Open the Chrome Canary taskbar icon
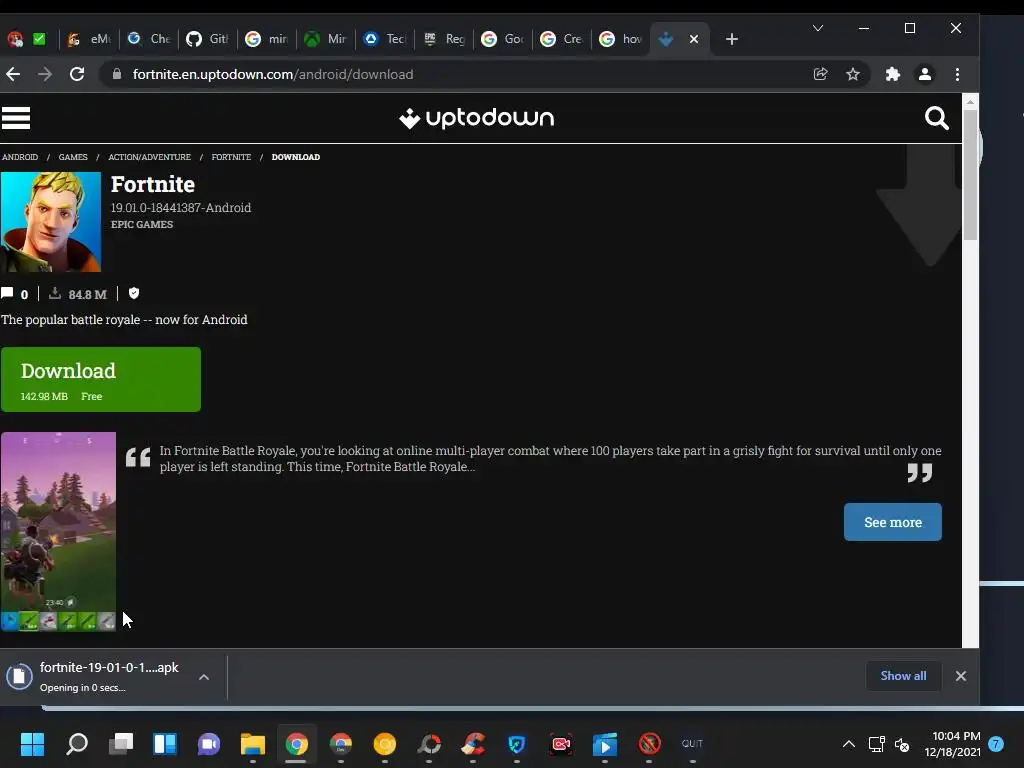 pyautogui.click(x=385, y=744)
